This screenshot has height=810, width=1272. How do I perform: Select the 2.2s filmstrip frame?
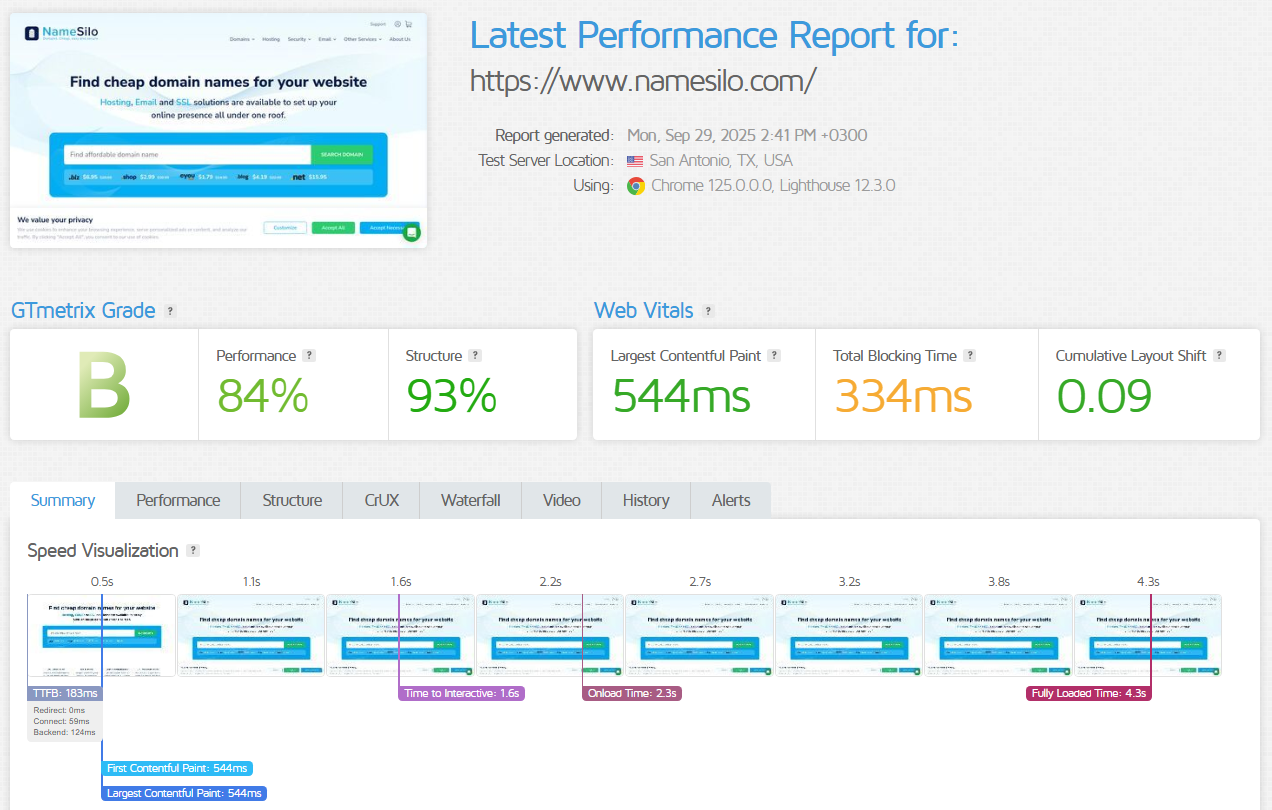tap(550, 635)
